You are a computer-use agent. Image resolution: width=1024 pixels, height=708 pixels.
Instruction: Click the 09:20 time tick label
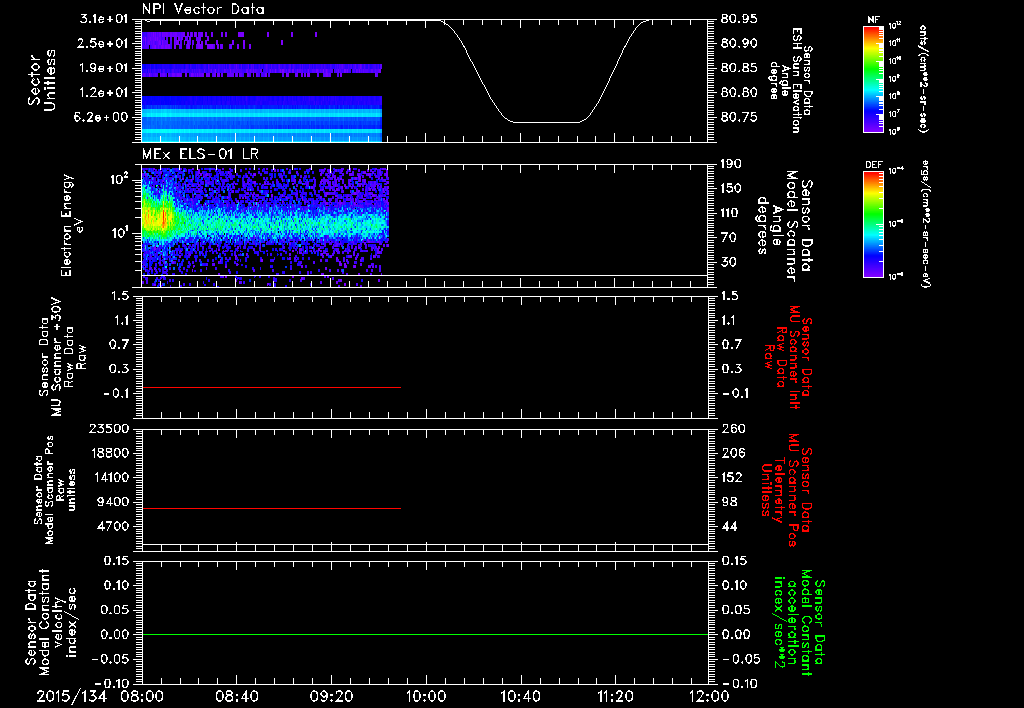pyautogui.click(x=331, y=696)
